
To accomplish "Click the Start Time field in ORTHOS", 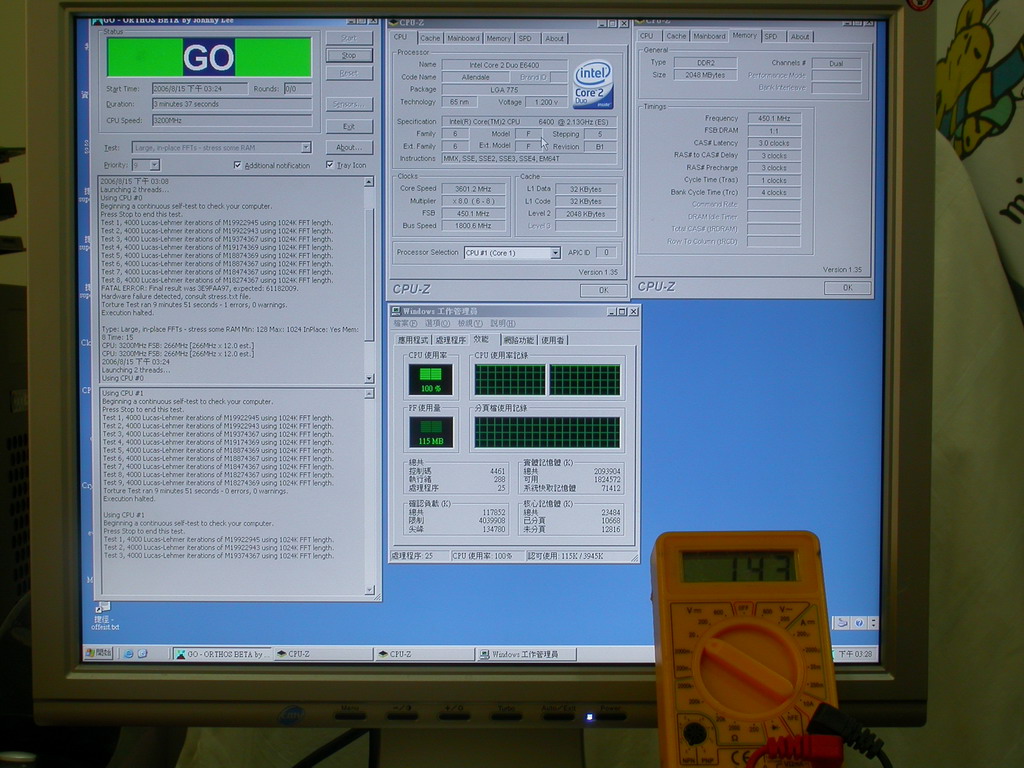I will click(x=199, y=88).
